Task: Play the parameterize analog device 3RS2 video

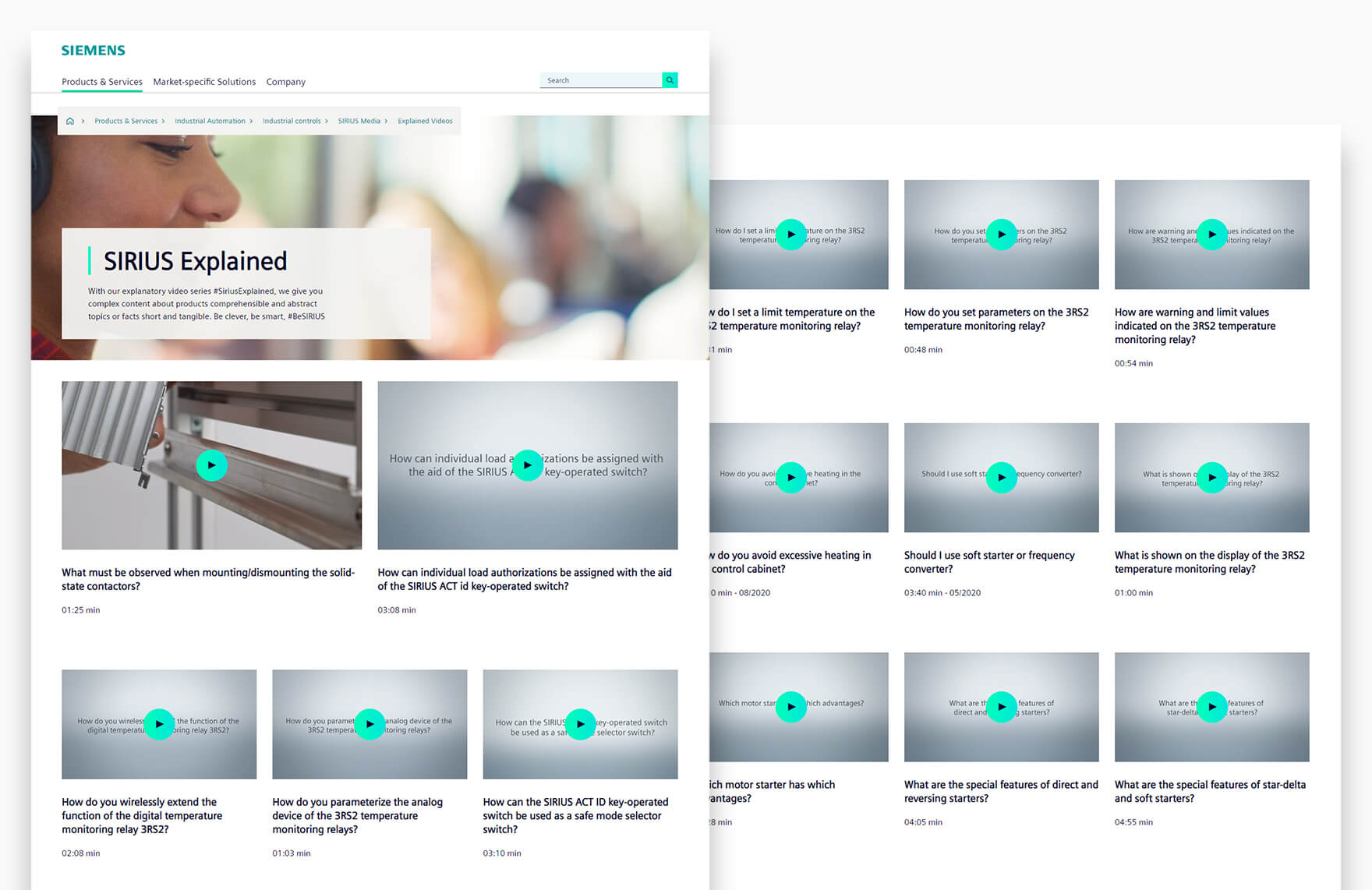Action: click(370, 724)
